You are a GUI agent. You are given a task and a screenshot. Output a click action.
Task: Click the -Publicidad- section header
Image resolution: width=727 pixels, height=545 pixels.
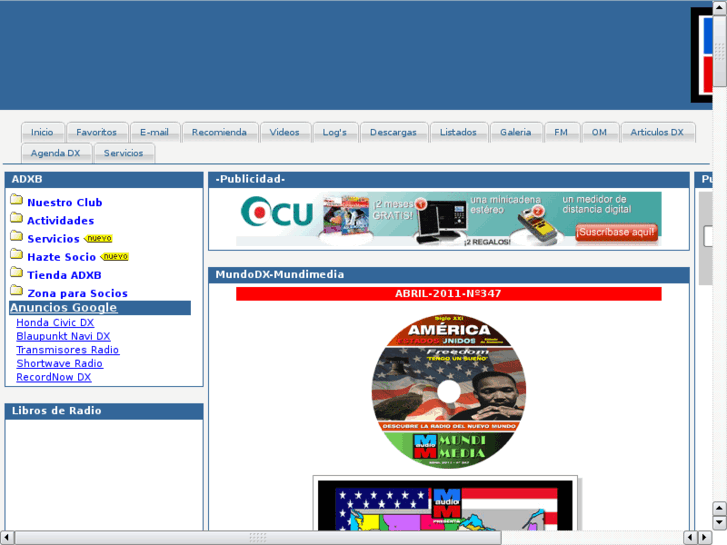449,180
